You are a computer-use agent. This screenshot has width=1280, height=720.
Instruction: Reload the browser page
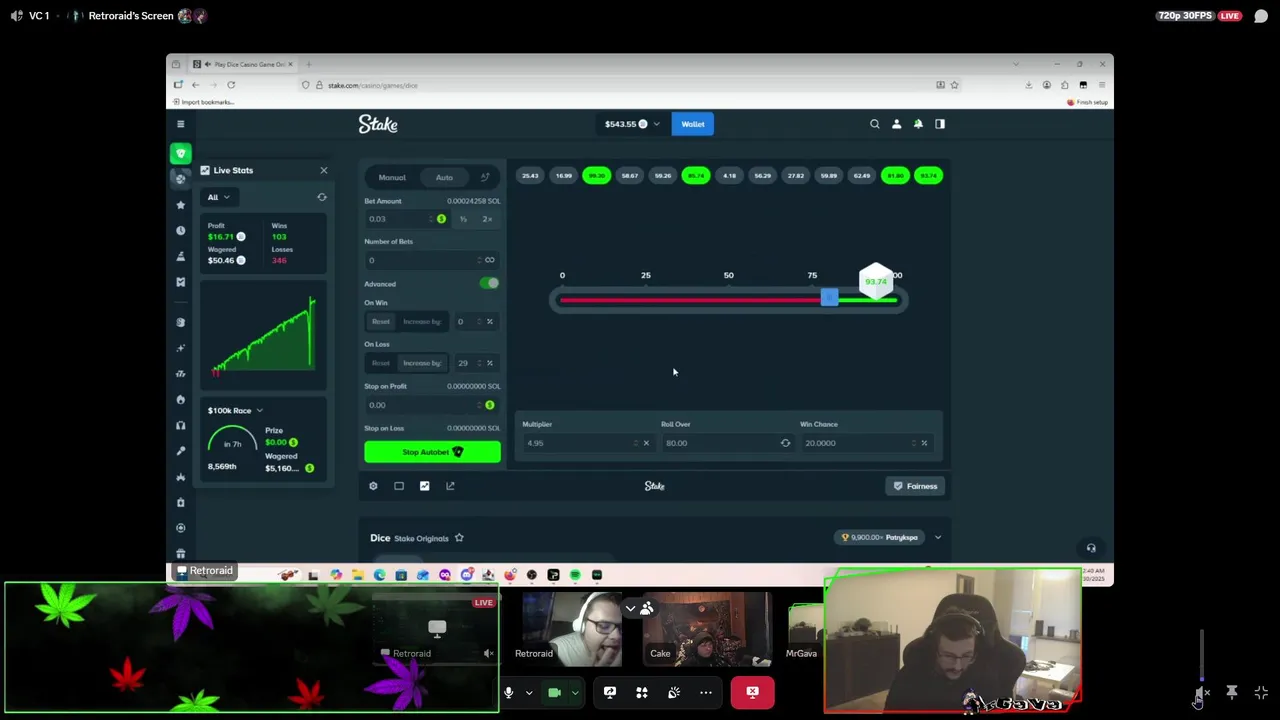coord(231,85)
